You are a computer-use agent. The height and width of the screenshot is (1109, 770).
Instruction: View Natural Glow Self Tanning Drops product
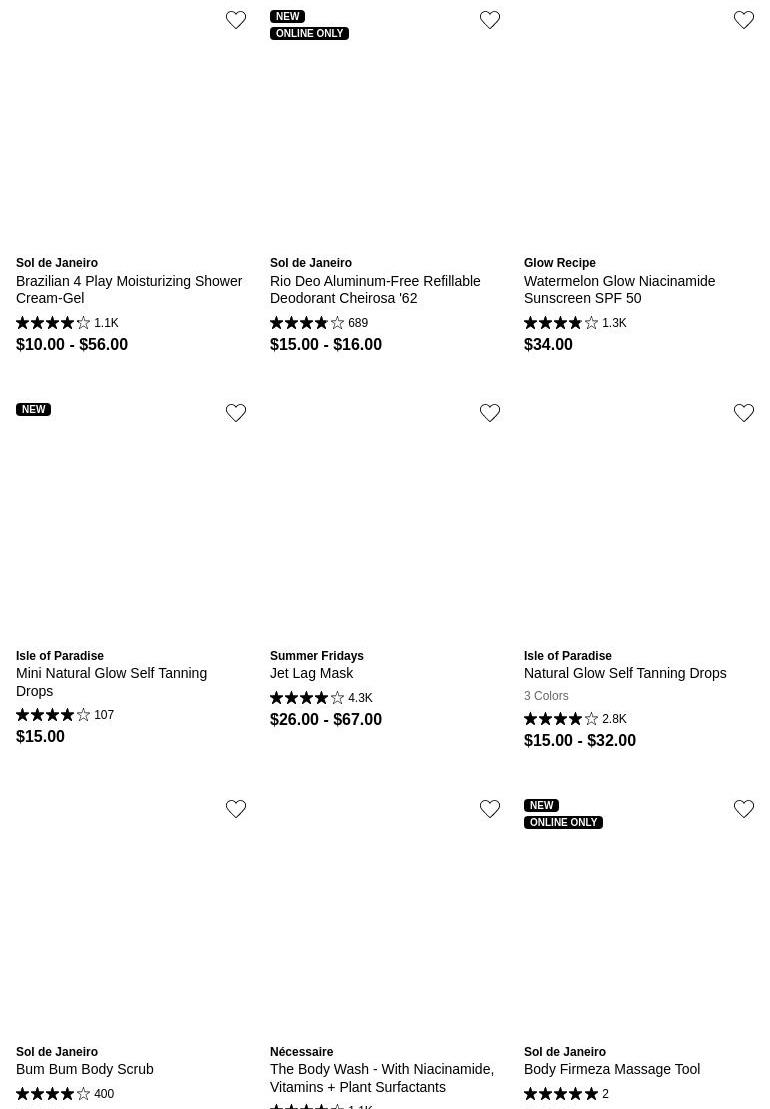tap(625, 673)
